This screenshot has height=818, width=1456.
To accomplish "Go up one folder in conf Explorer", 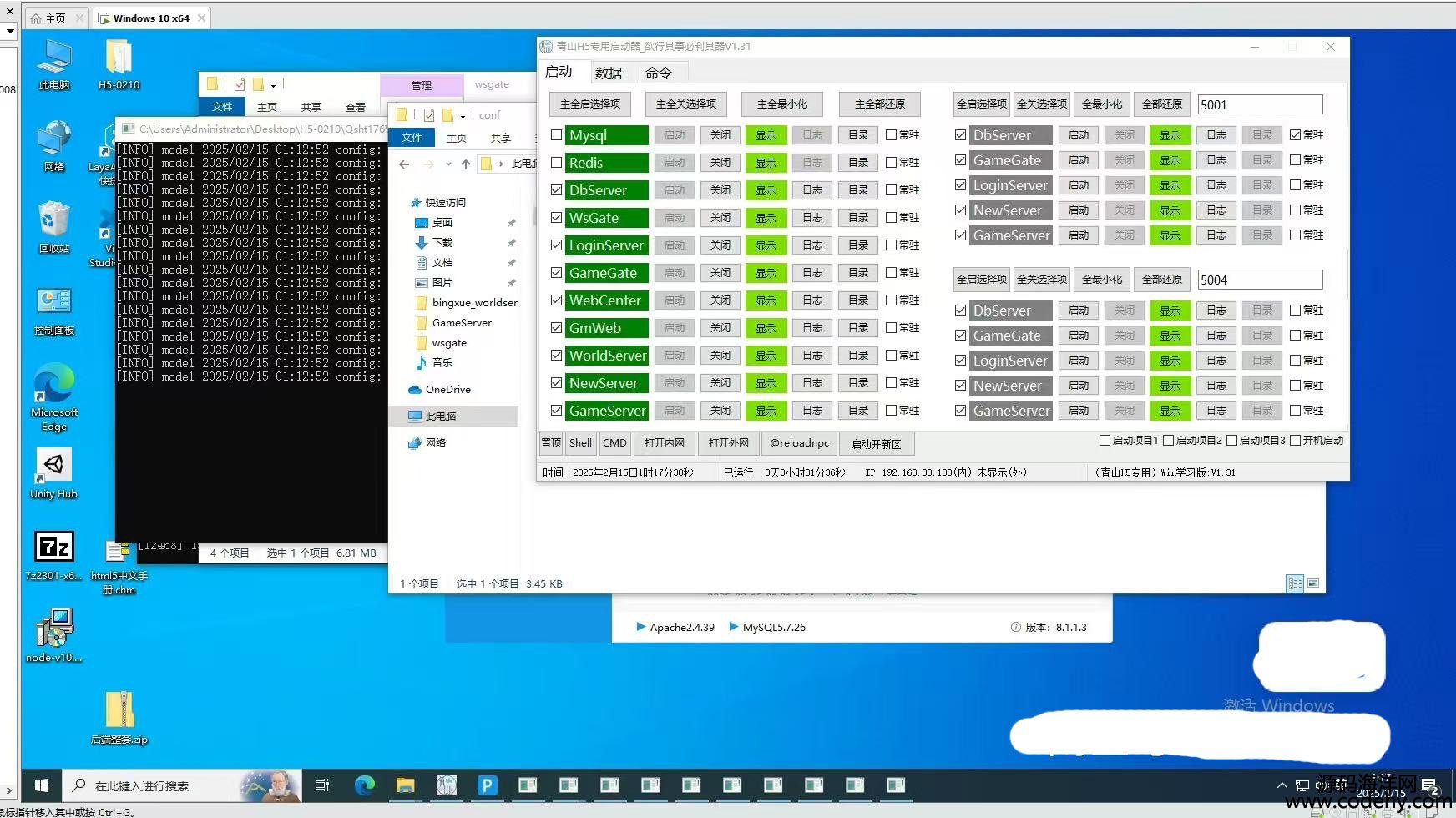I will 466,164.
